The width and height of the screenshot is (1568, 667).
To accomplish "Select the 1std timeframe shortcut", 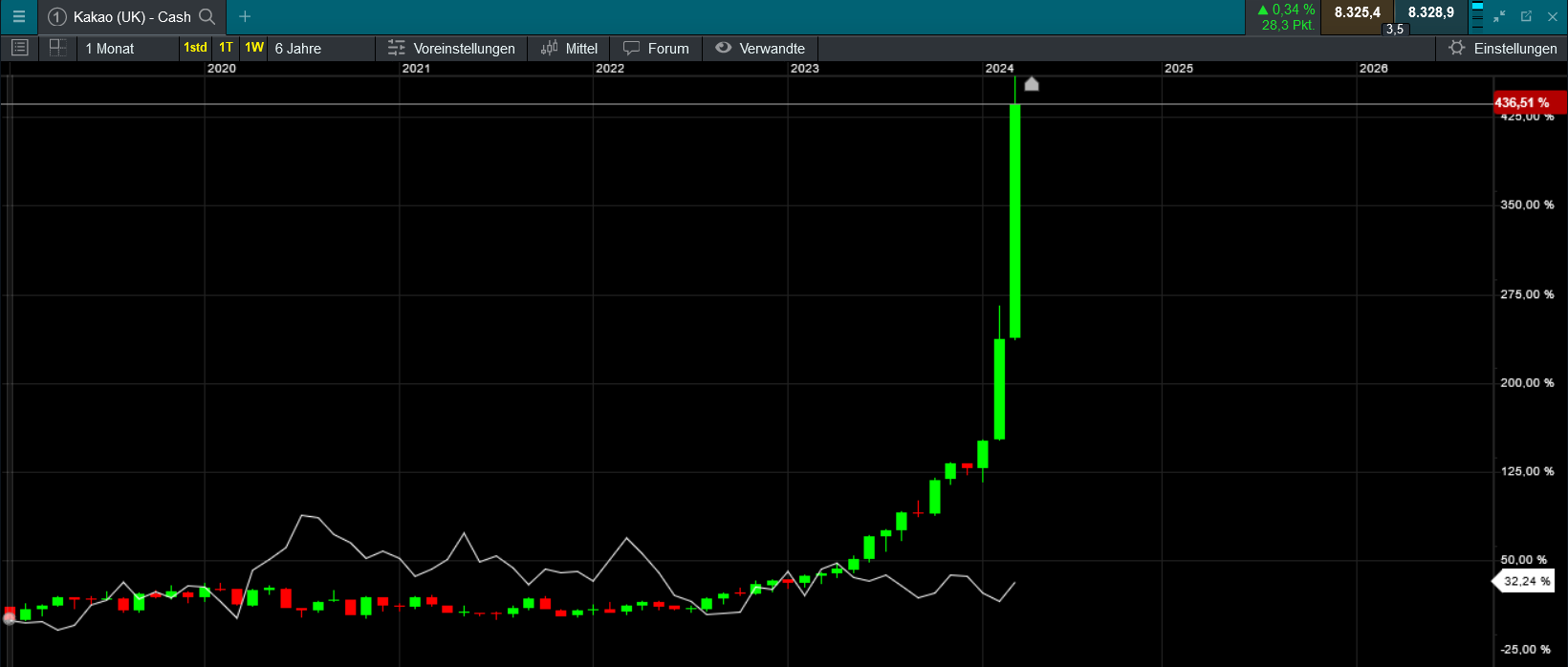I will (x=195, y=48).
